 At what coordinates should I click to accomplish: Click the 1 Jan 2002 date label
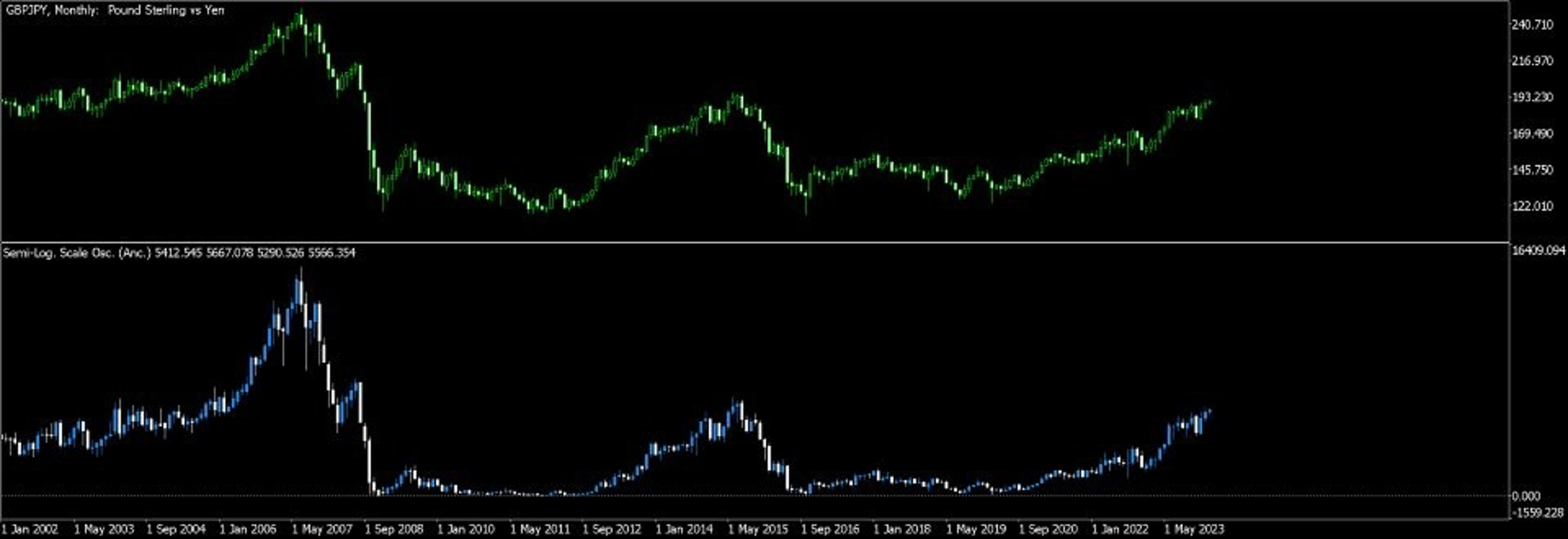[30, 529]
